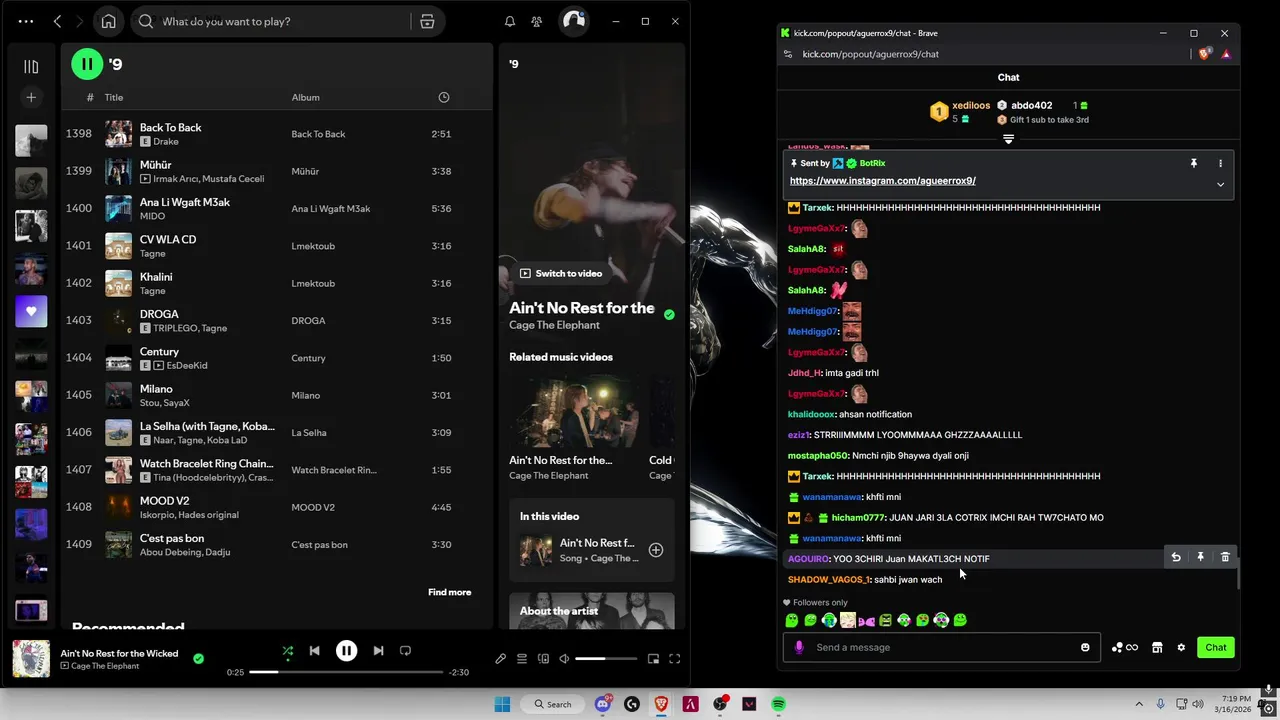
Task: Reply to the AGOUIRO chat message
Action: point(1176,557)
